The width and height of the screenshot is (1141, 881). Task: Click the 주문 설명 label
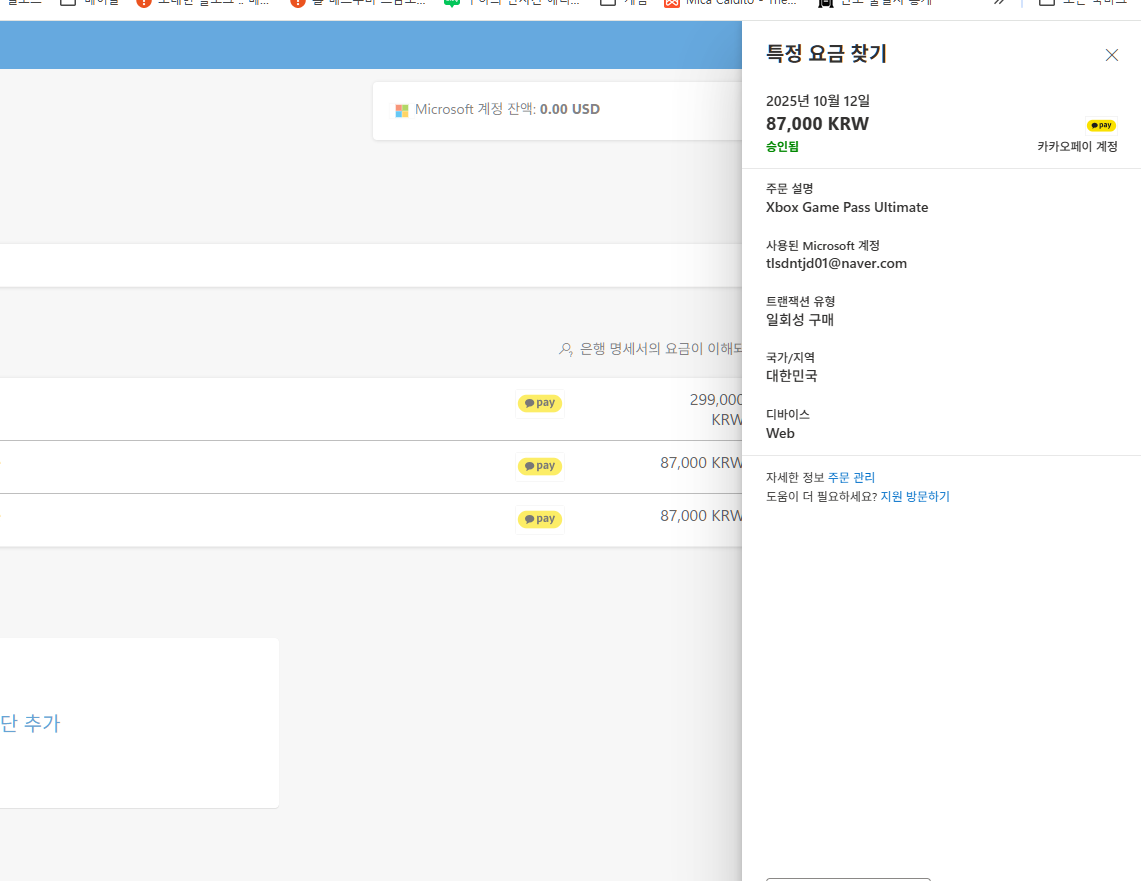[x=790, y=188]
